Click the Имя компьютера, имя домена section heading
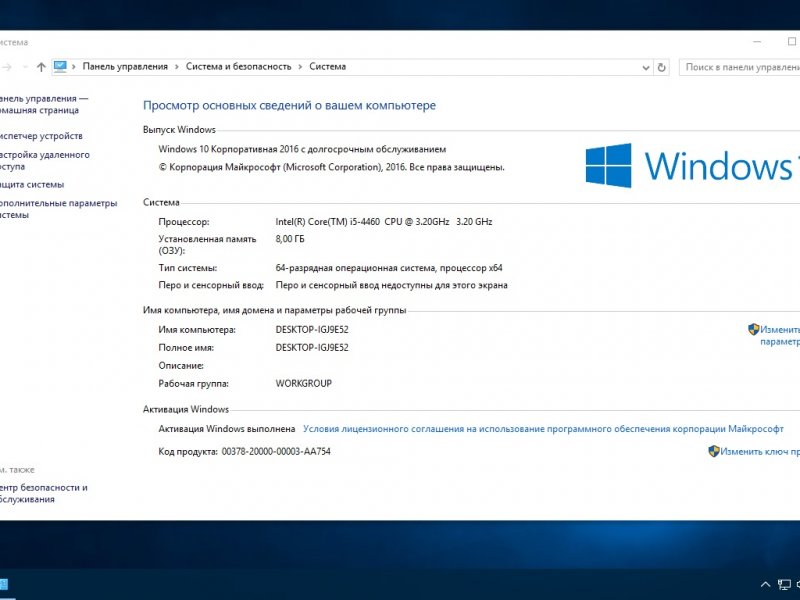800x600 pixels. [274, 310]
